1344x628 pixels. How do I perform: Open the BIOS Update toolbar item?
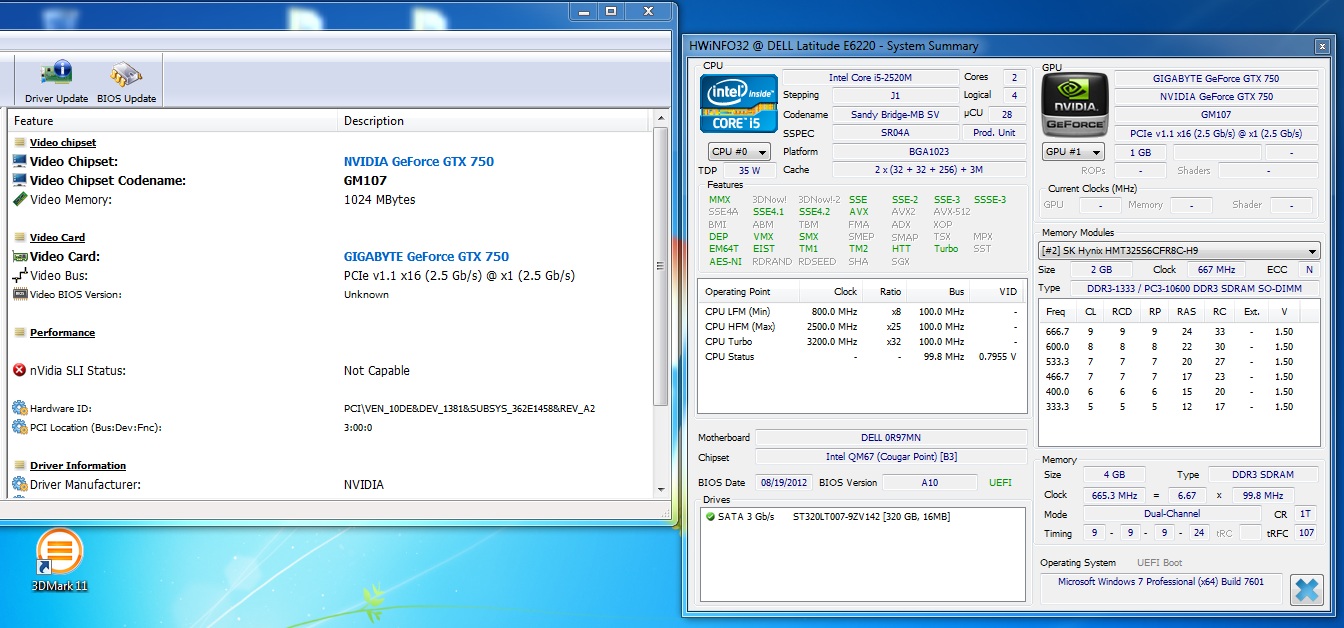point(126,81)
